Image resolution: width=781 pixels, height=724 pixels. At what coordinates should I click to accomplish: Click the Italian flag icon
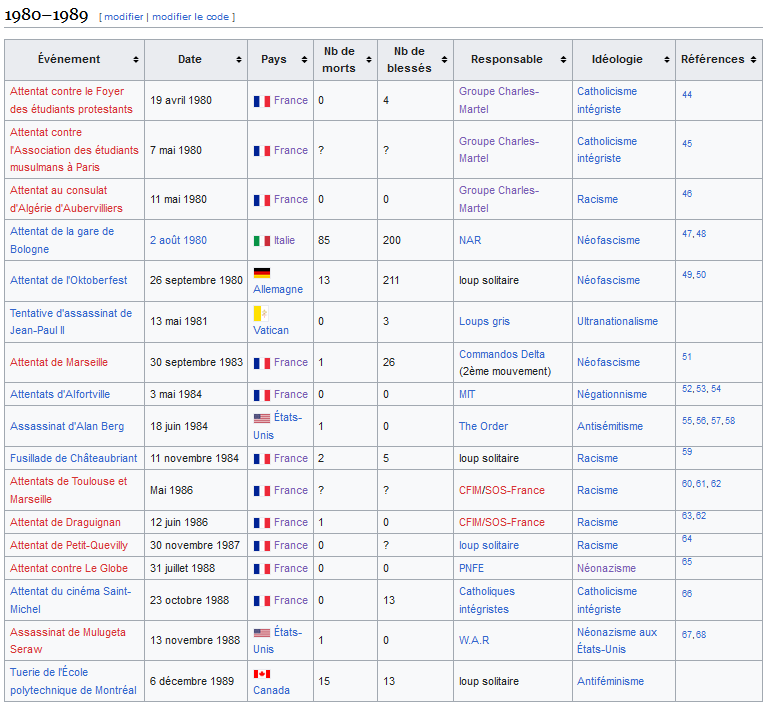262,241
